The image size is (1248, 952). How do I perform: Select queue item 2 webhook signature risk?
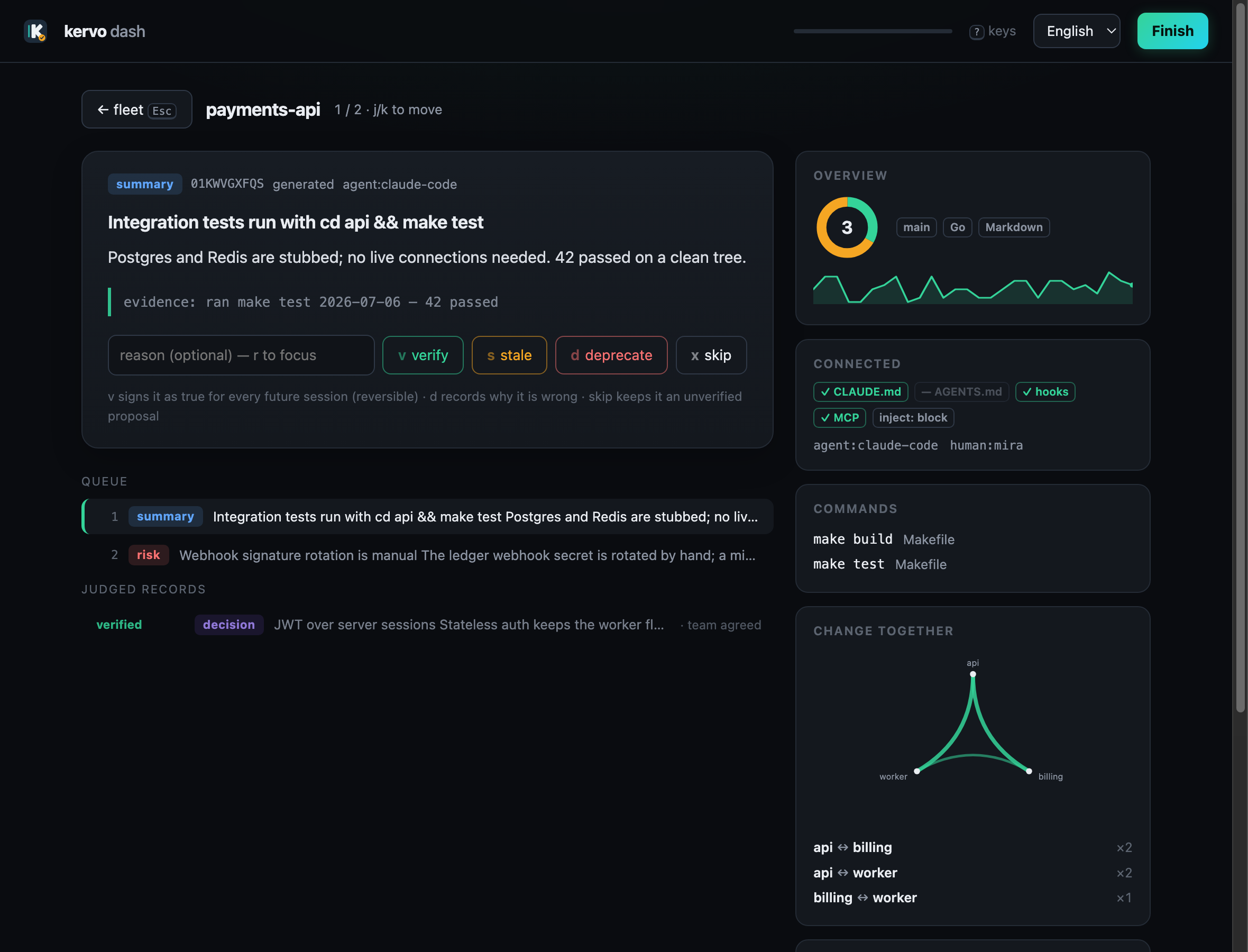tap(428, 555)
